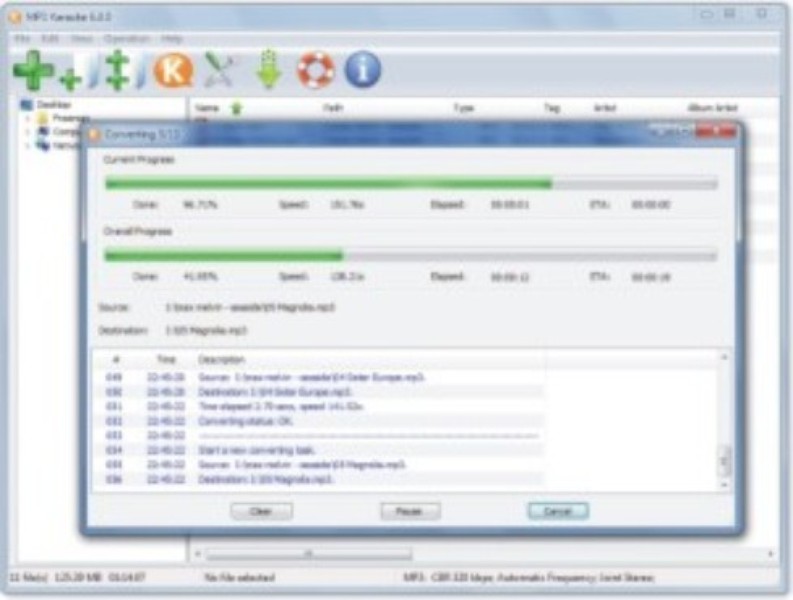Open help with the lifebuoy icon
Image resolution: width=793 pixels, height=600 pixels.
(x=316, y=70)
